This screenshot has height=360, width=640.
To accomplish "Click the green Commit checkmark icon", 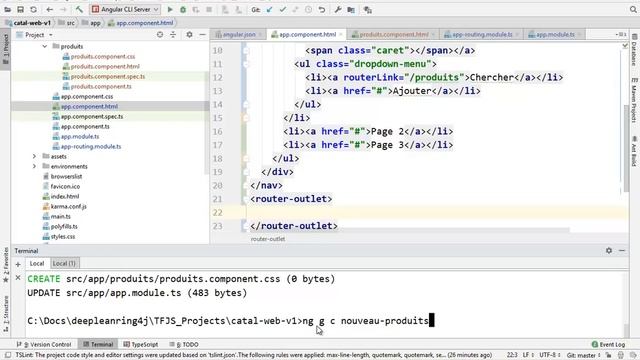I will pos(282,9).
